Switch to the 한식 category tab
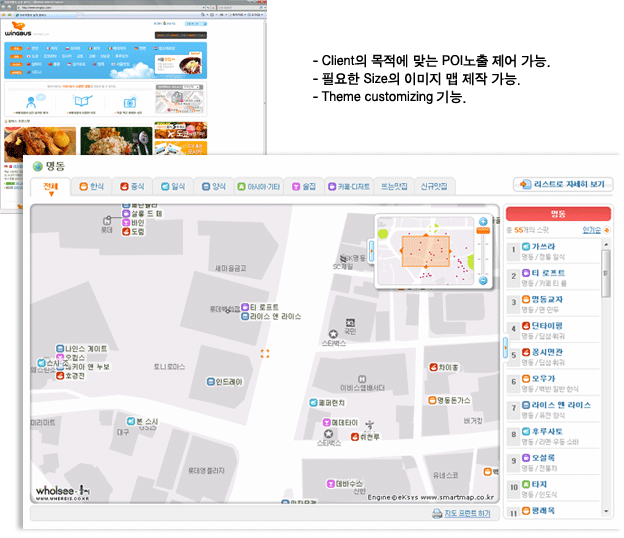Screen dimensions: 624x538 coord(90,187)
